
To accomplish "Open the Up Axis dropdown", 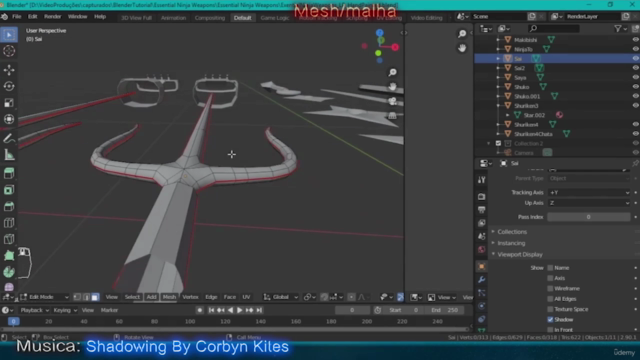I will pos(589,203).
